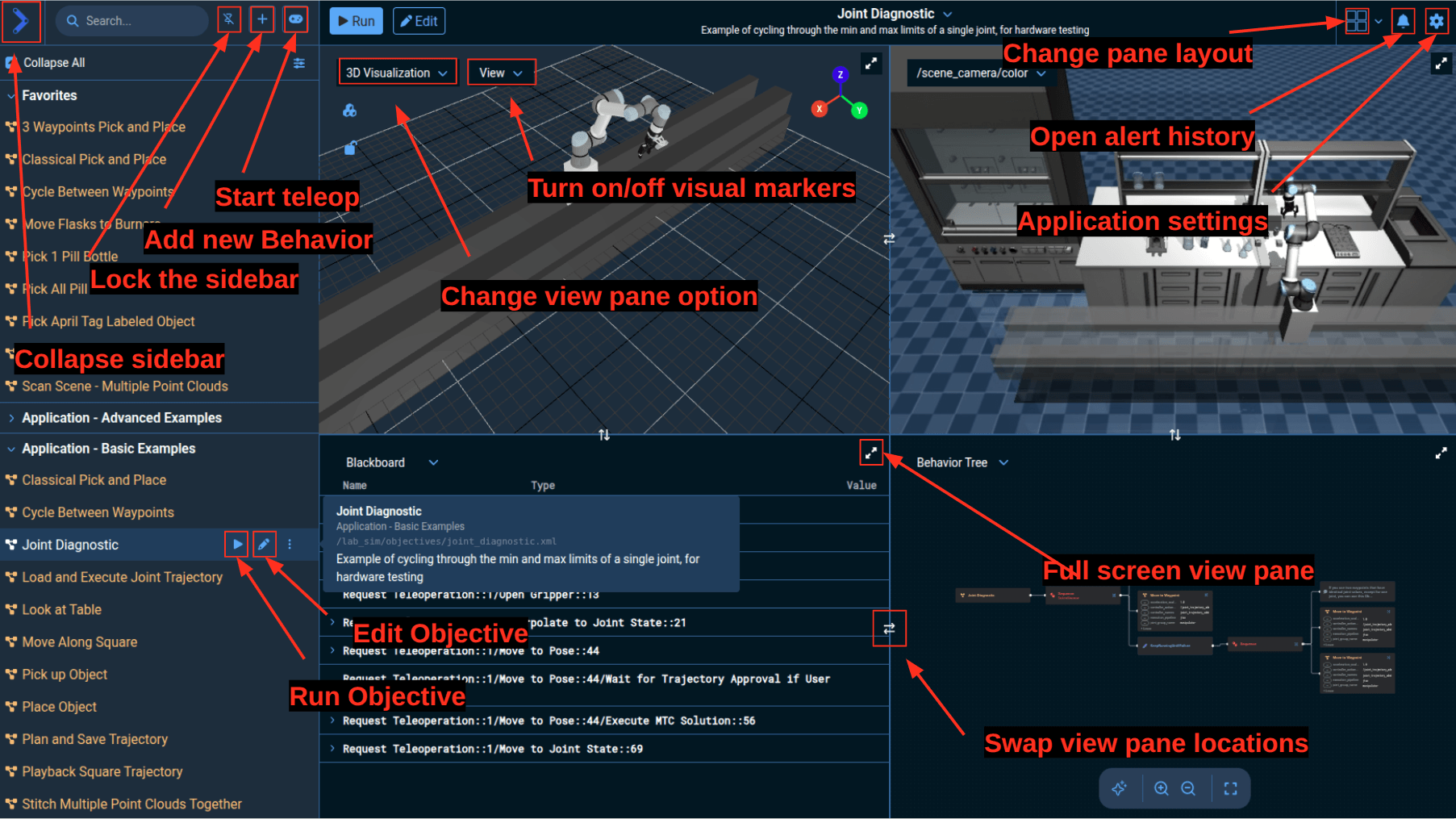1456x819 pixels.
Task: Swap the Blackboard and Behavior Tree panes
Action: pyautogui.click(x=889, y=629)
